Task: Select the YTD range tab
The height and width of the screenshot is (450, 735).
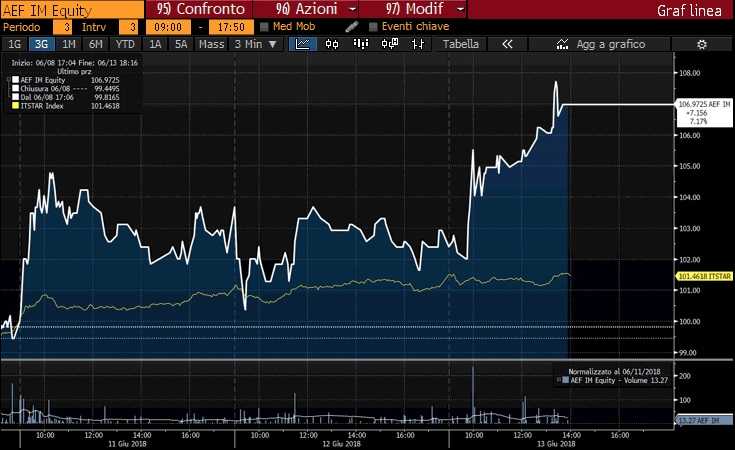Action: (125, 44)
